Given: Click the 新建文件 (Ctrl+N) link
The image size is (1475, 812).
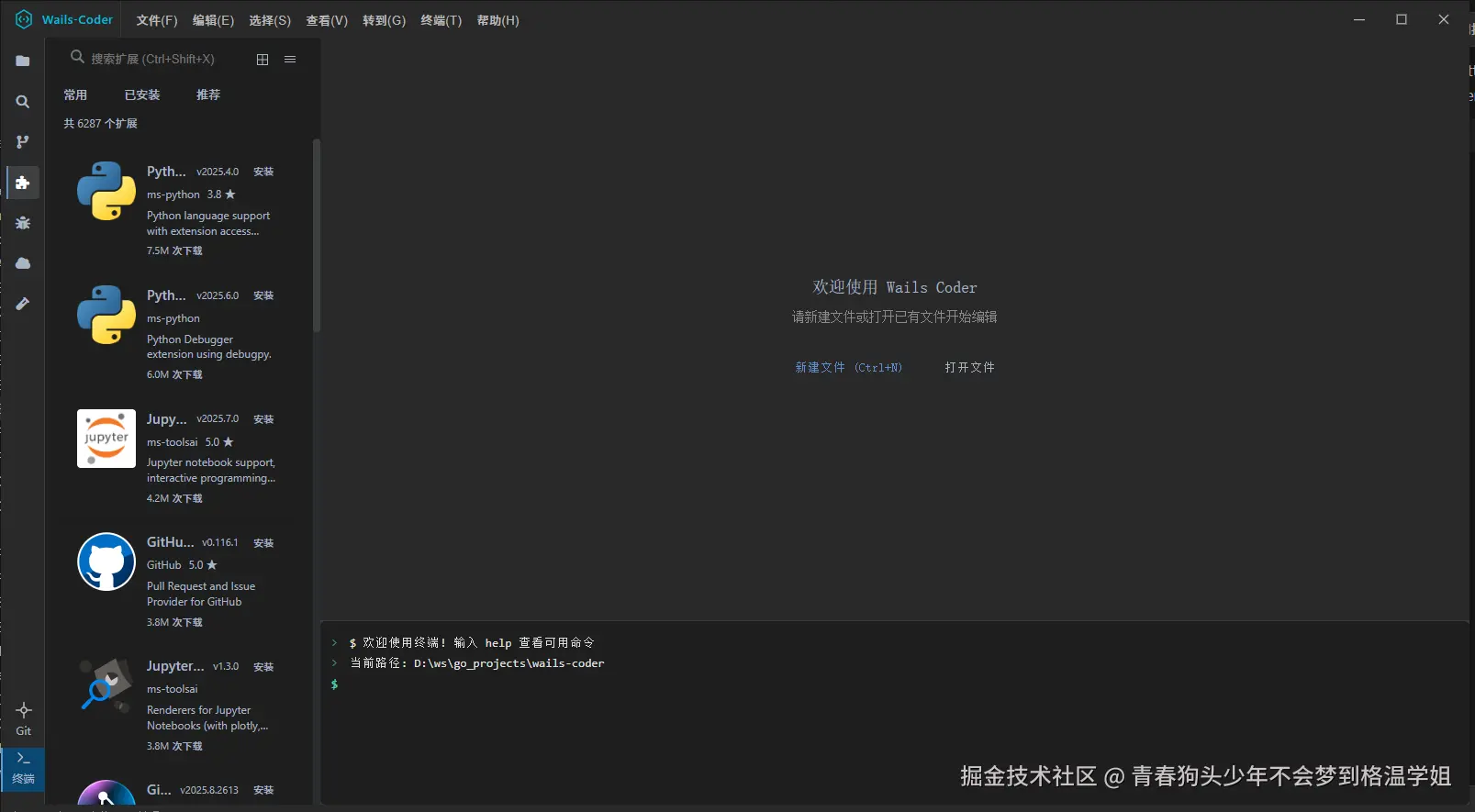Looking at the screenshot, I should [848, 367].
